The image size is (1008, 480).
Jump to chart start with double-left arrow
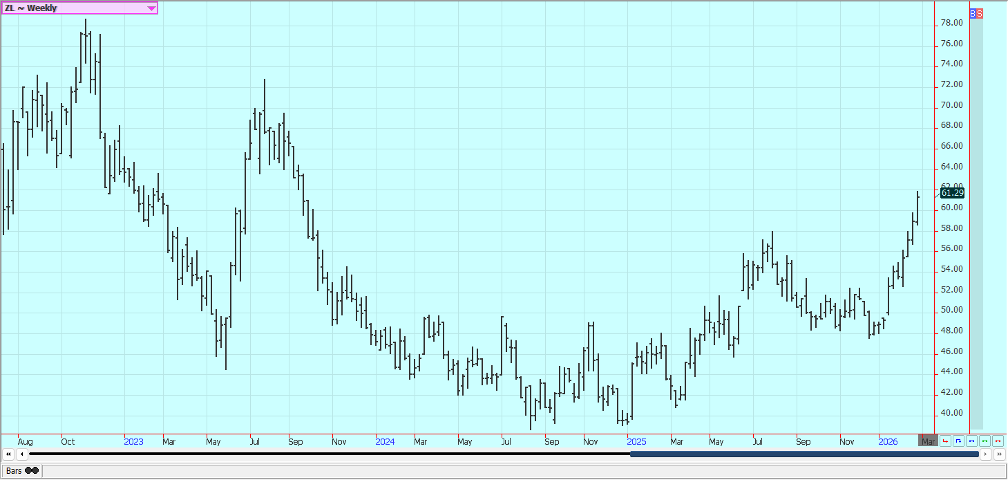9,455
